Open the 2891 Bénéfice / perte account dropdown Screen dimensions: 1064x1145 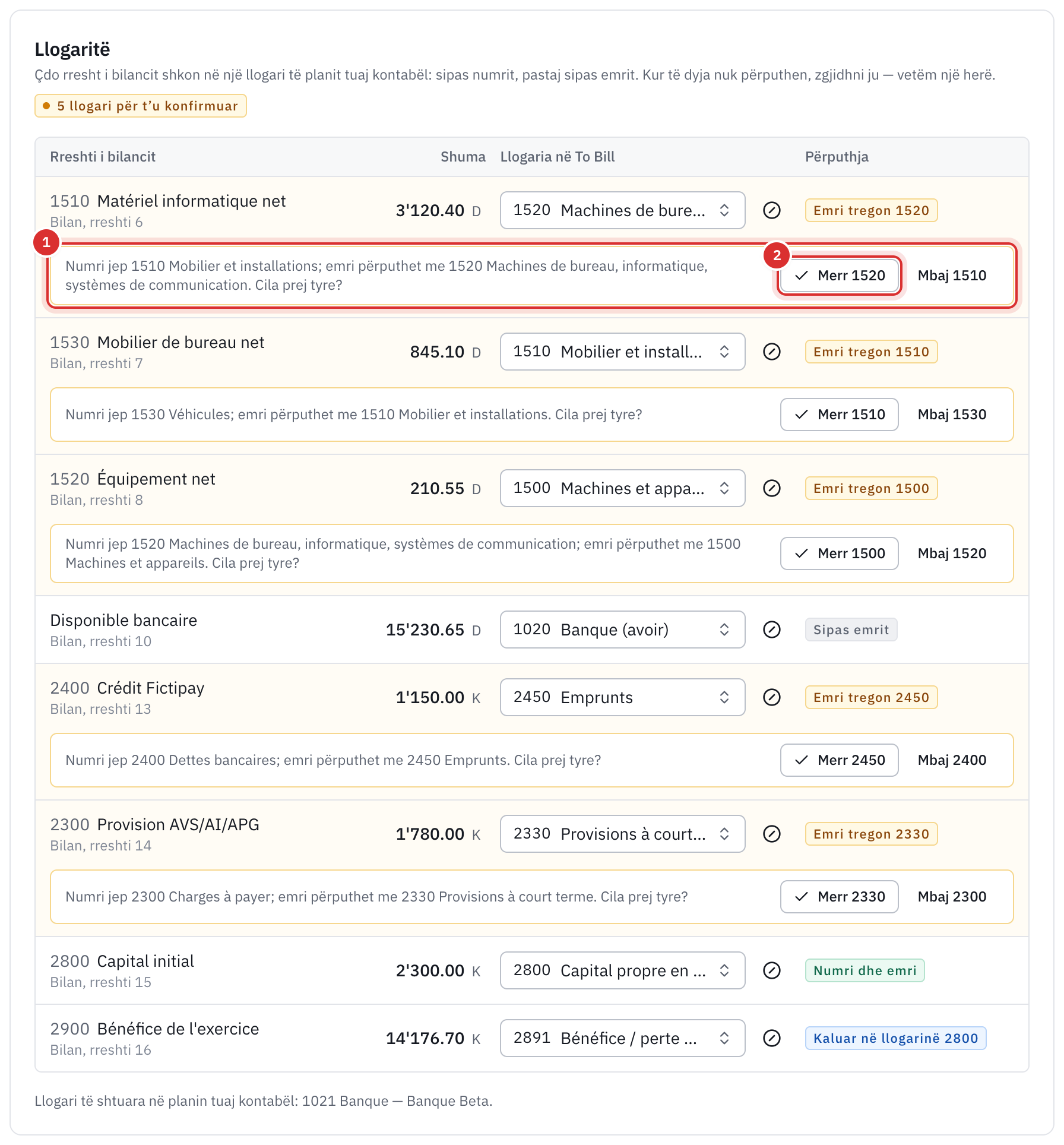tap(622, 1038)
